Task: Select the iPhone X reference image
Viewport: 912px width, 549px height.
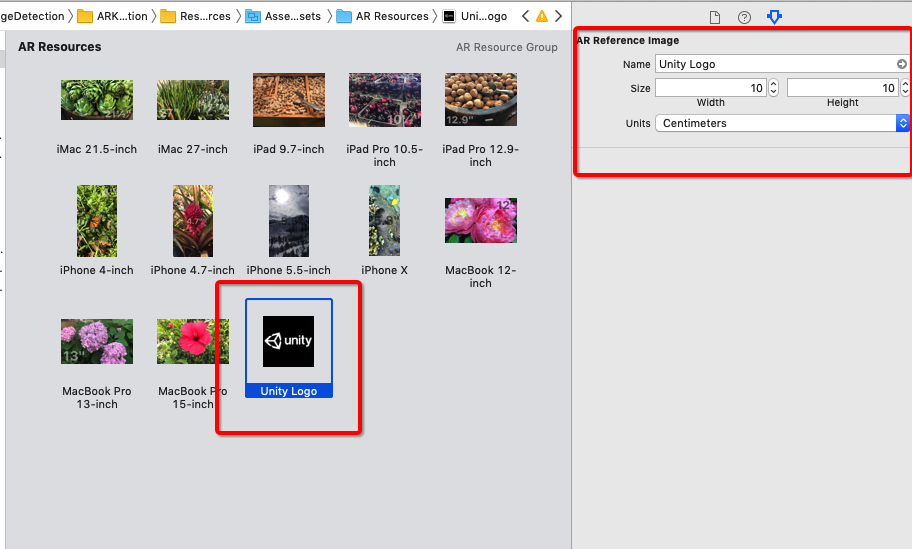Action: click(x=384, y=222)
